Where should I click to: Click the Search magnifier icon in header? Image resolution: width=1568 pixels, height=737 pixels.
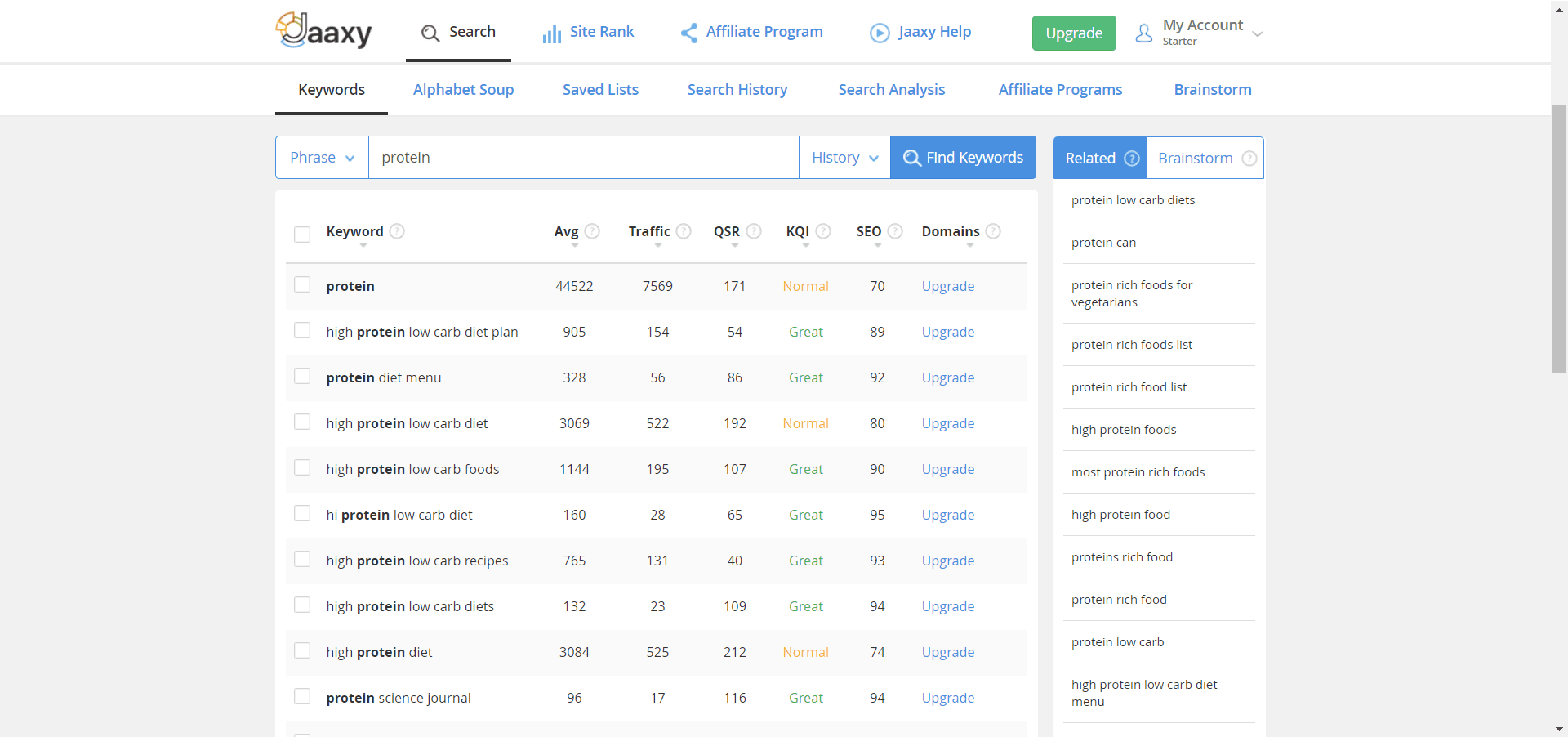[430, 33]
